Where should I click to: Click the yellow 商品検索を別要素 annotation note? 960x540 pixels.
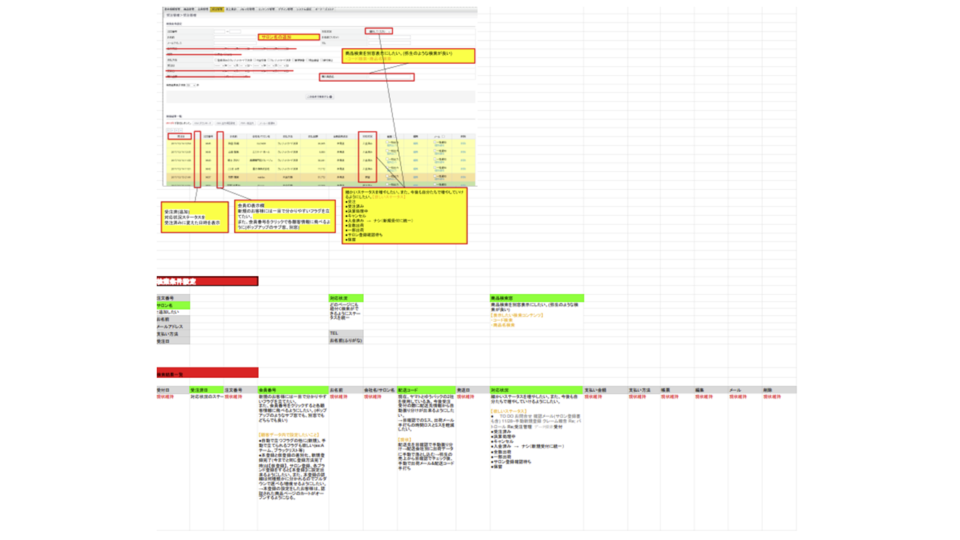pyautogui.click(x=407, y=56)
